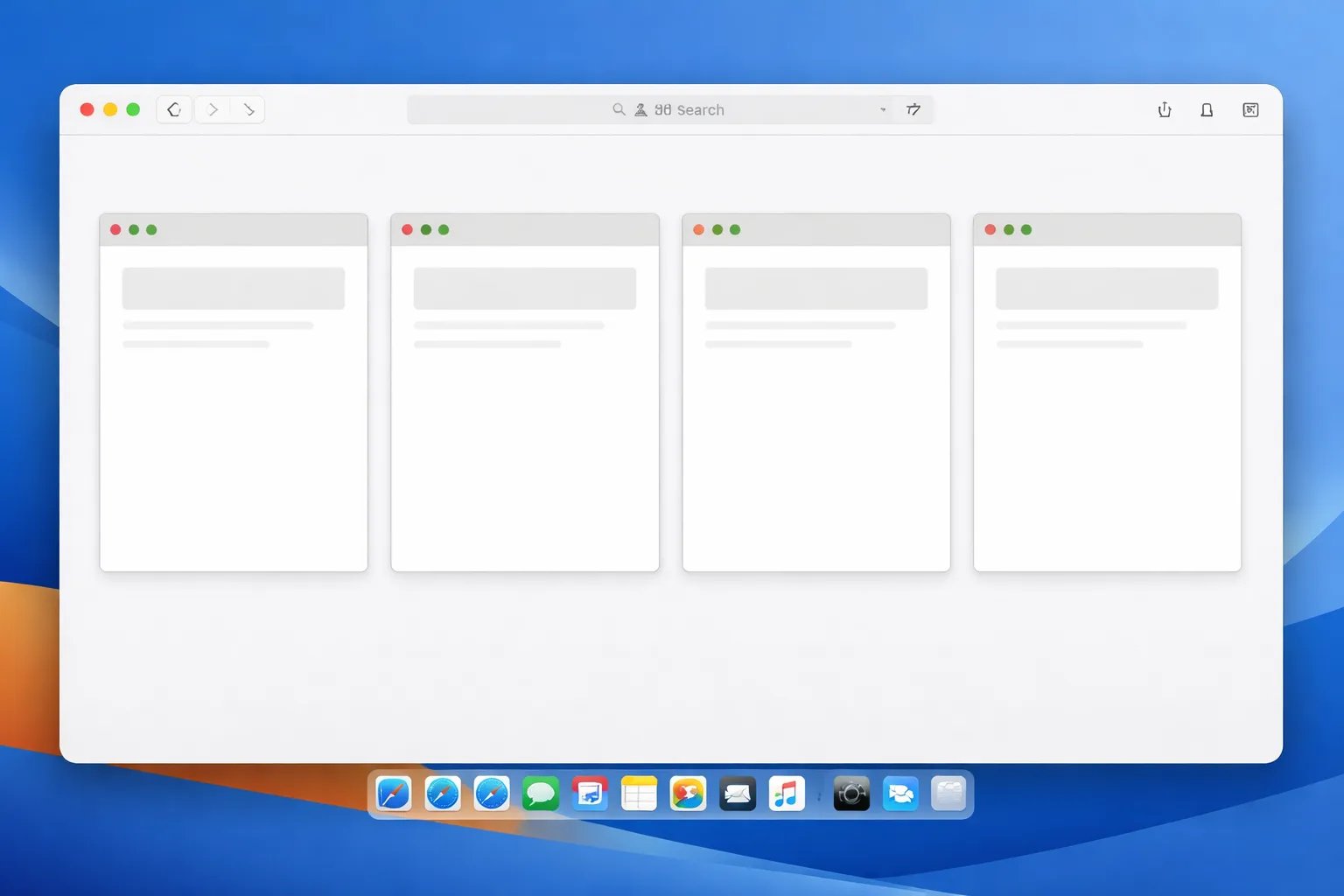Open the first square compass icon in Dock
Viewport: 1344px width, 896px height.
click(394, 794)
